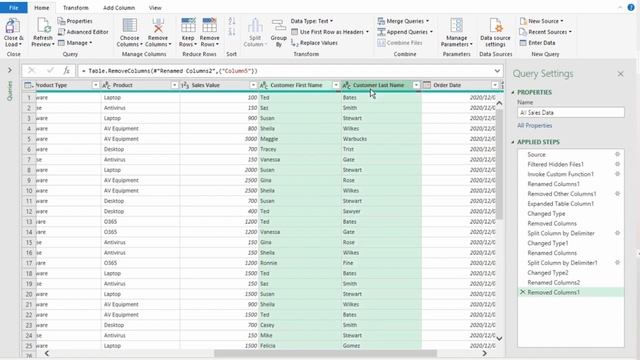The width and height of the screenshot is (640, 360).
Task: Click the Recent Sources icon
Action: 523,32
